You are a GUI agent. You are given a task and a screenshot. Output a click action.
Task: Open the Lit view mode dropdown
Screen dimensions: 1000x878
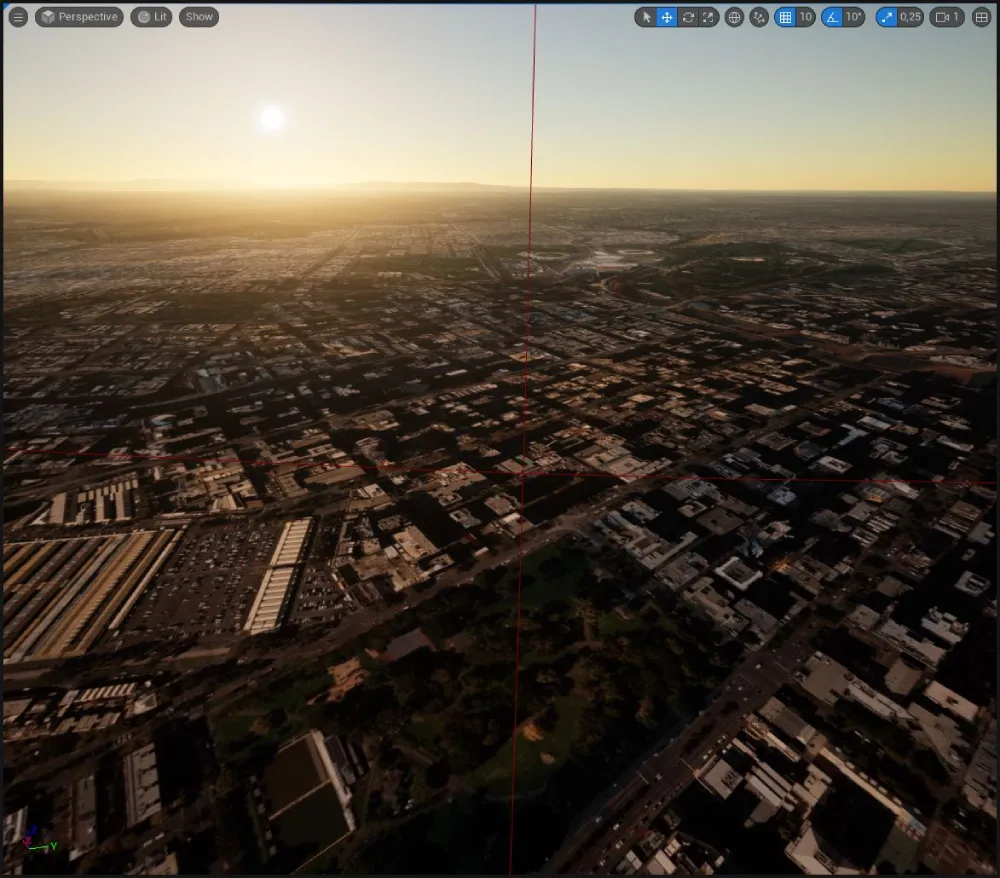pyautogui.click(x=151, y=17)
